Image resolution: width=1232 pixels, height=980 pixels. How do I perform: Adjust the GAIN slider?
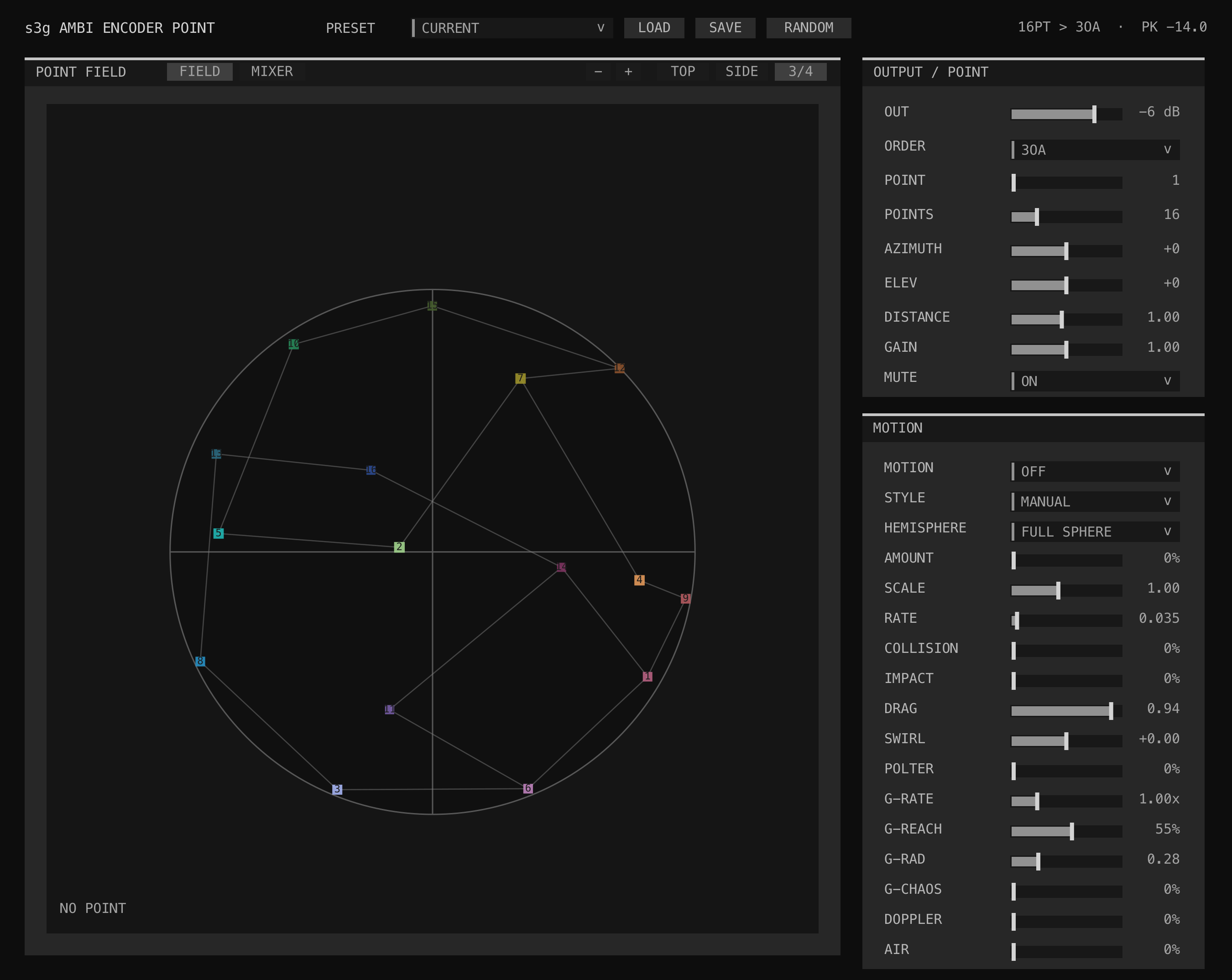(1066, 350)
